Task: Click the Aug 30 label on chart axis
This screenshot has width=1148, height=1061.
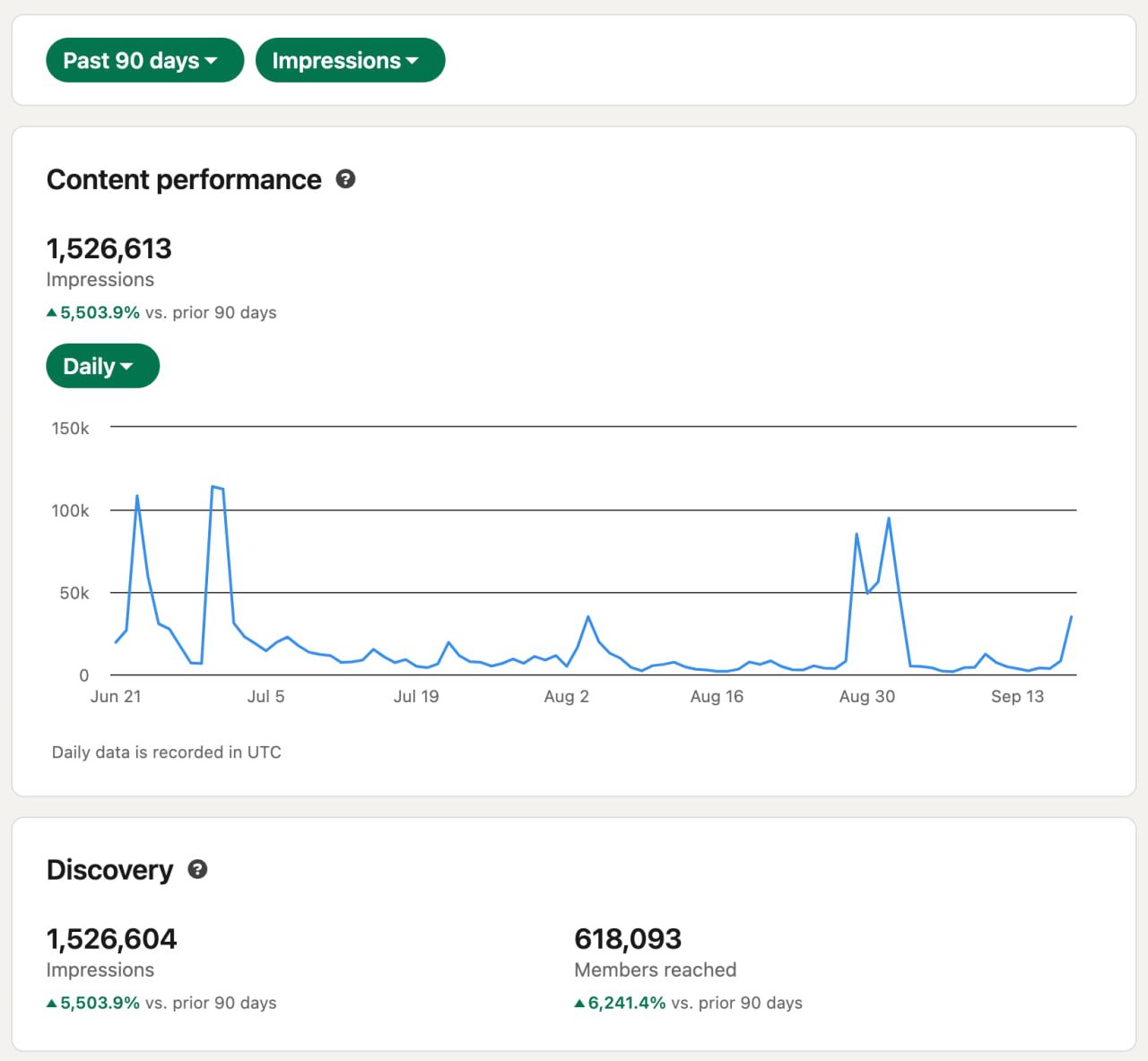Action: (x=866, y=697)
